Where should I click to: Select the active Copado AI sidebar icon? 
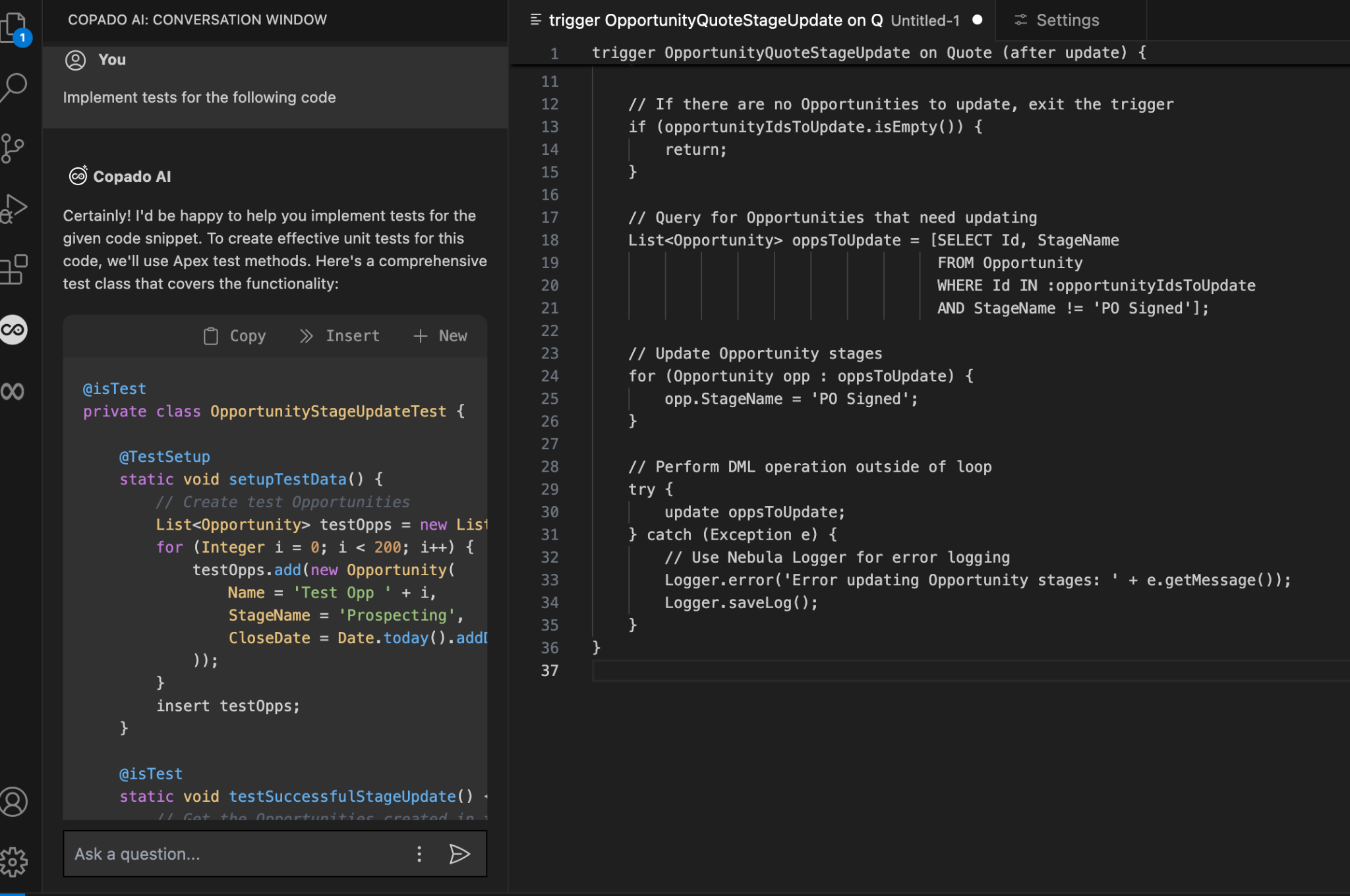[14, 329]
